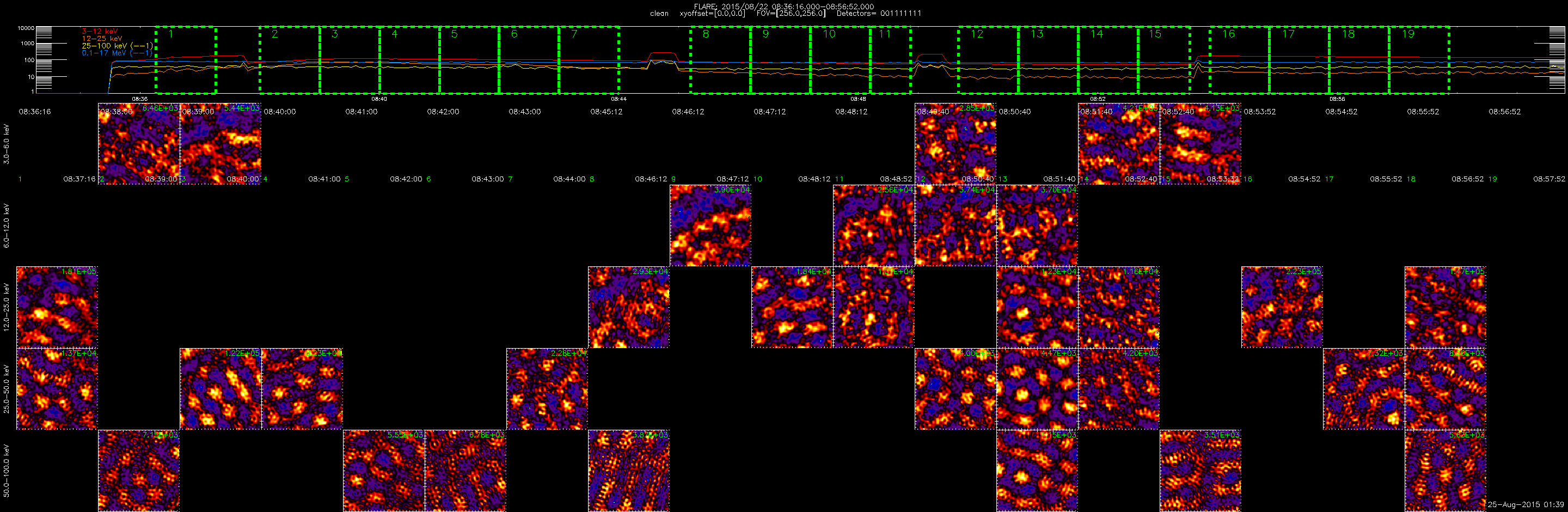Open the 6.0-12.0 keV image labeled 3.70E+04
The width and height of the screenshot is (1568, 512).
(x=1037, y=225)
